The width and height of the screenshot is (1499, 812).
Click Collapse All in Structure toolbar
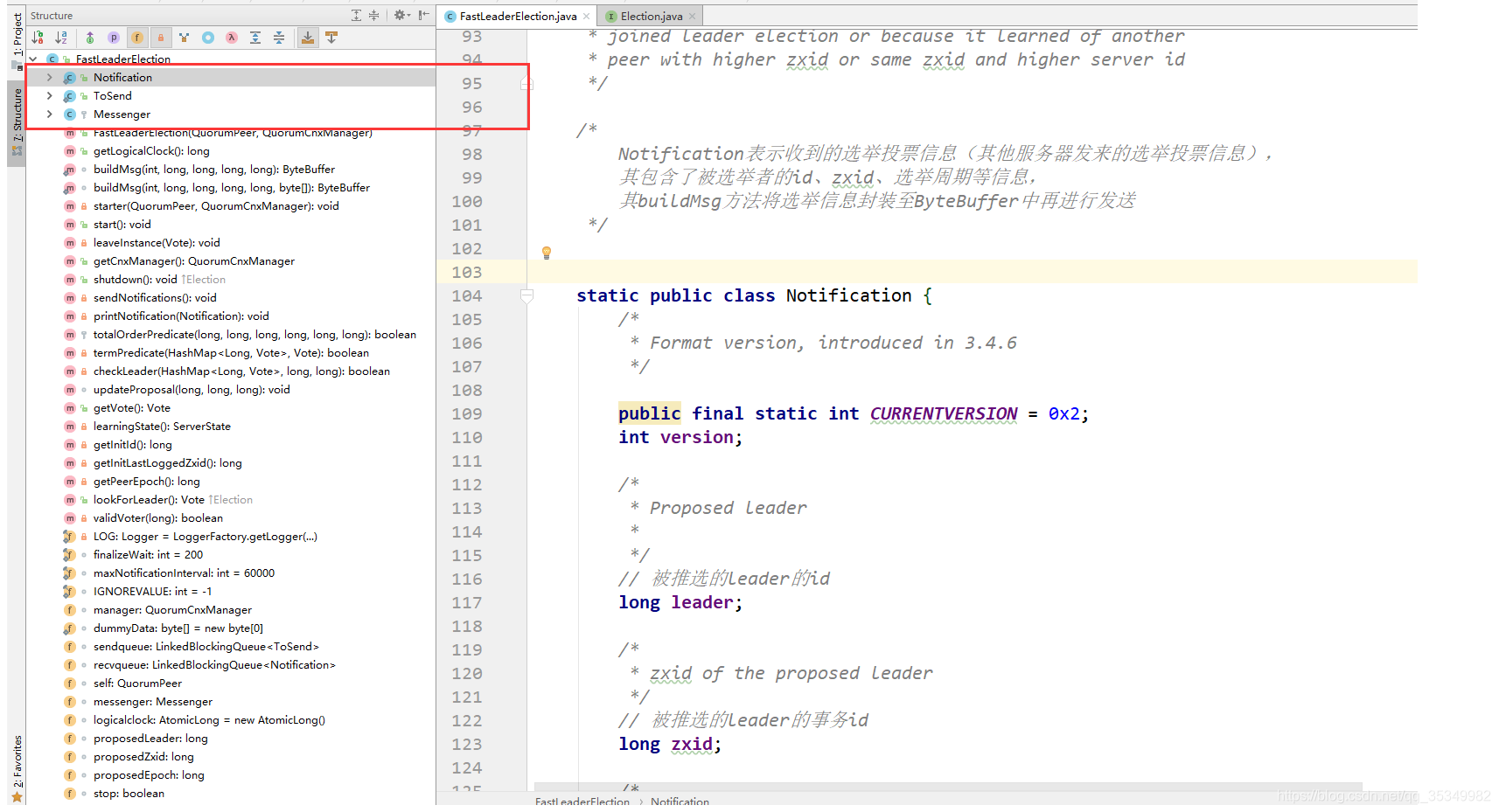pos(279,38)
